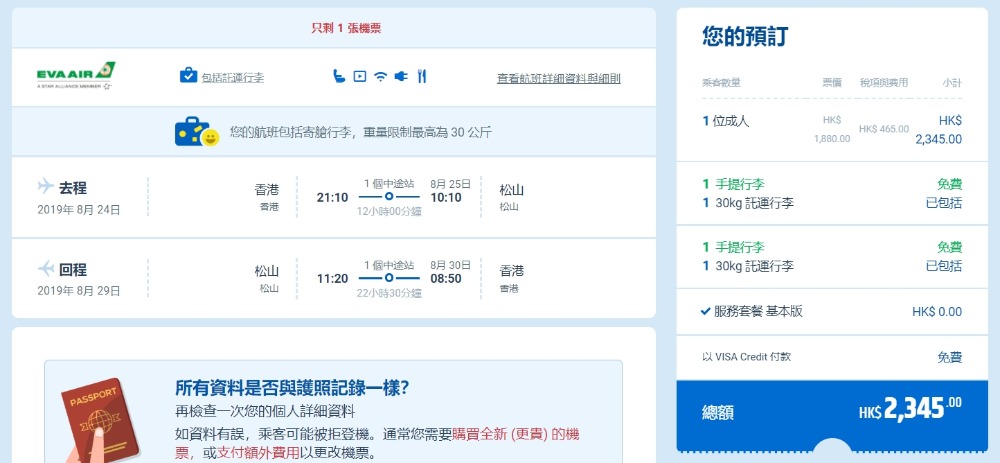This screenshot has width=1000, height=463.
Task: Click the date 2019年 8月 24日
Action: [78, 209]
